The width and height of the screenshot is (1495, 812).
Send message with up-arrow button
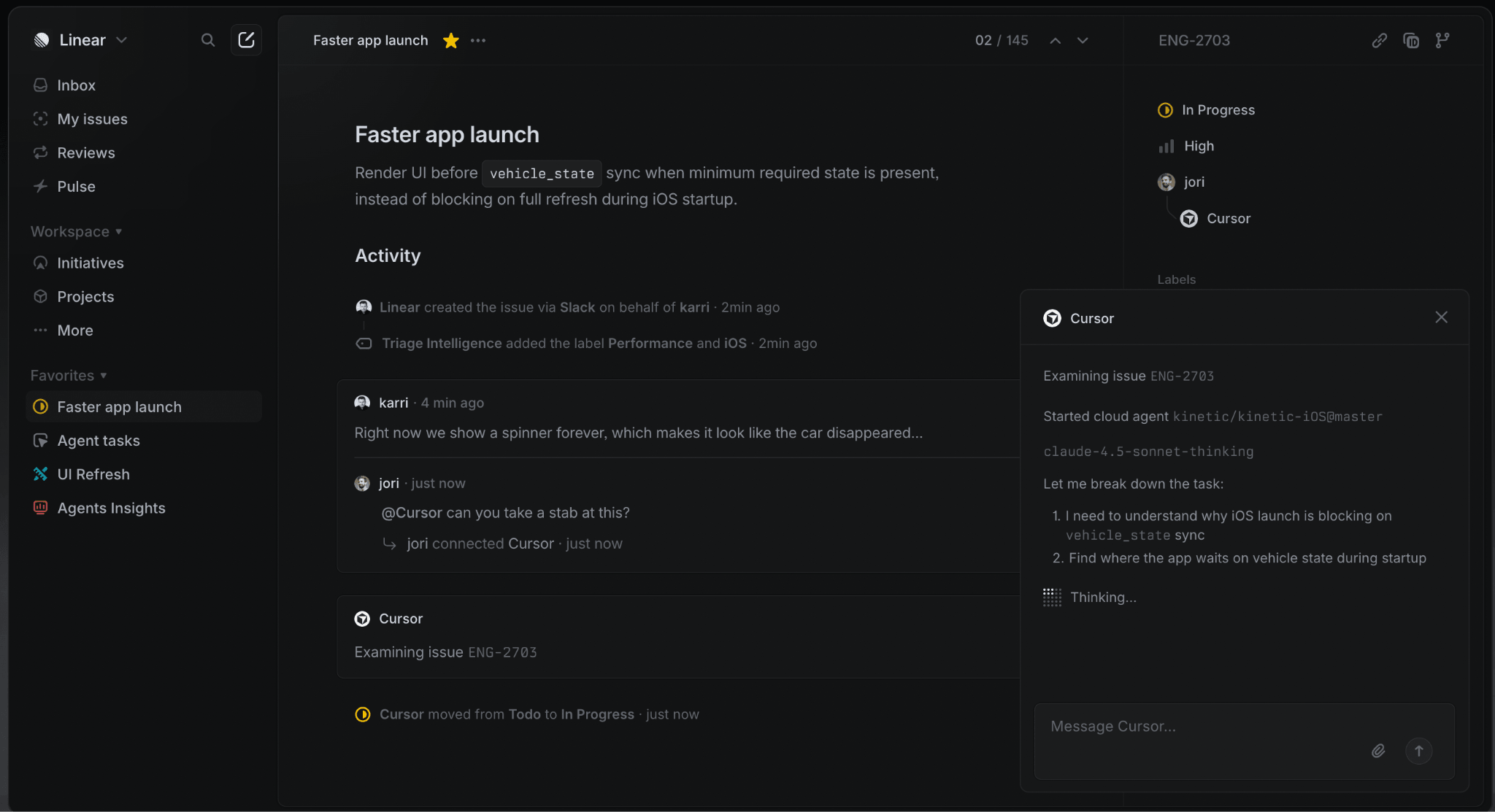click(x=1418, y=751)
